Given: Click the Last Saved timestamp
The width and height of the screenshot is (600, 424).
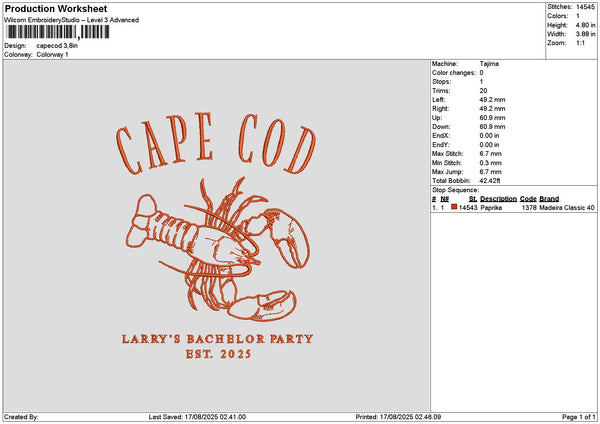Looking at the screenshot, I should coord(197,417).
